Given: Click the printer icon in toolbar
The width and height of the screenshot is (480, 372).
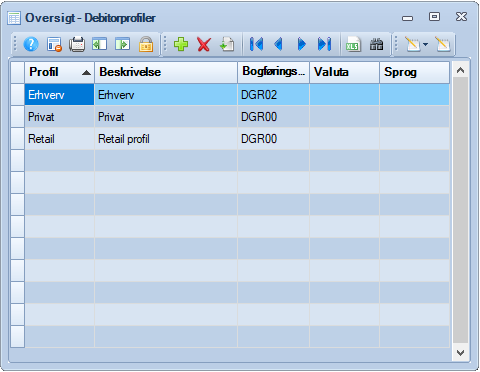Looking at the screenshot, I should (x=77, y=44).
